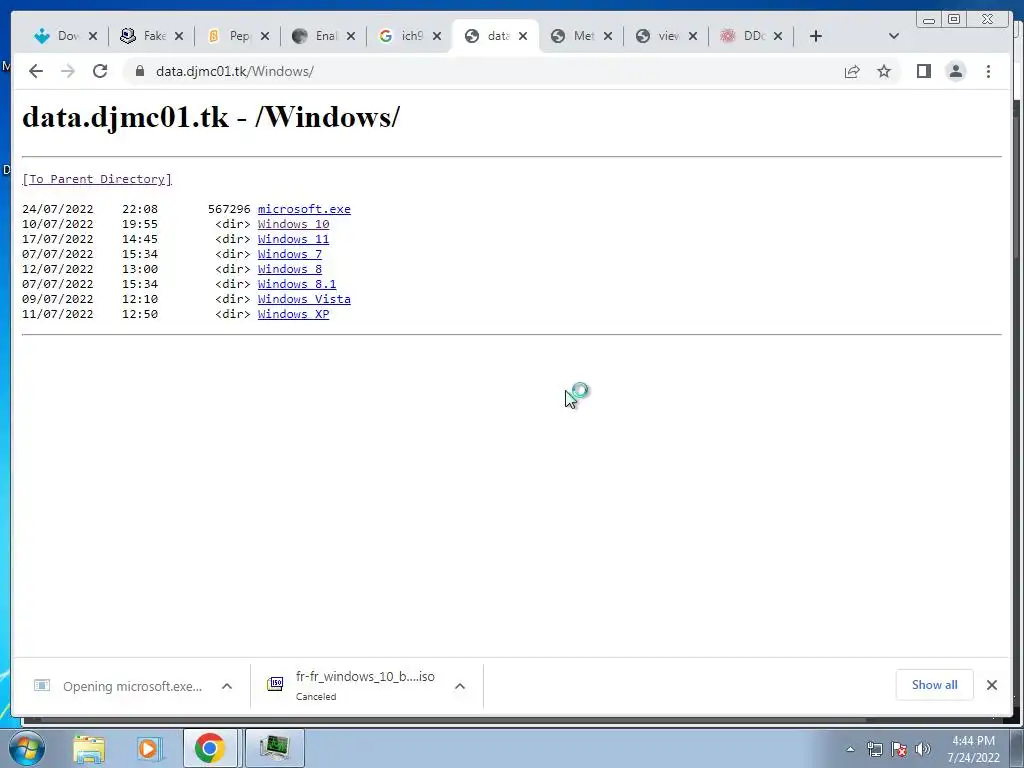Switch to the Google 'ich9' tab
The image size is (1024, 768).
click(402, 36)
